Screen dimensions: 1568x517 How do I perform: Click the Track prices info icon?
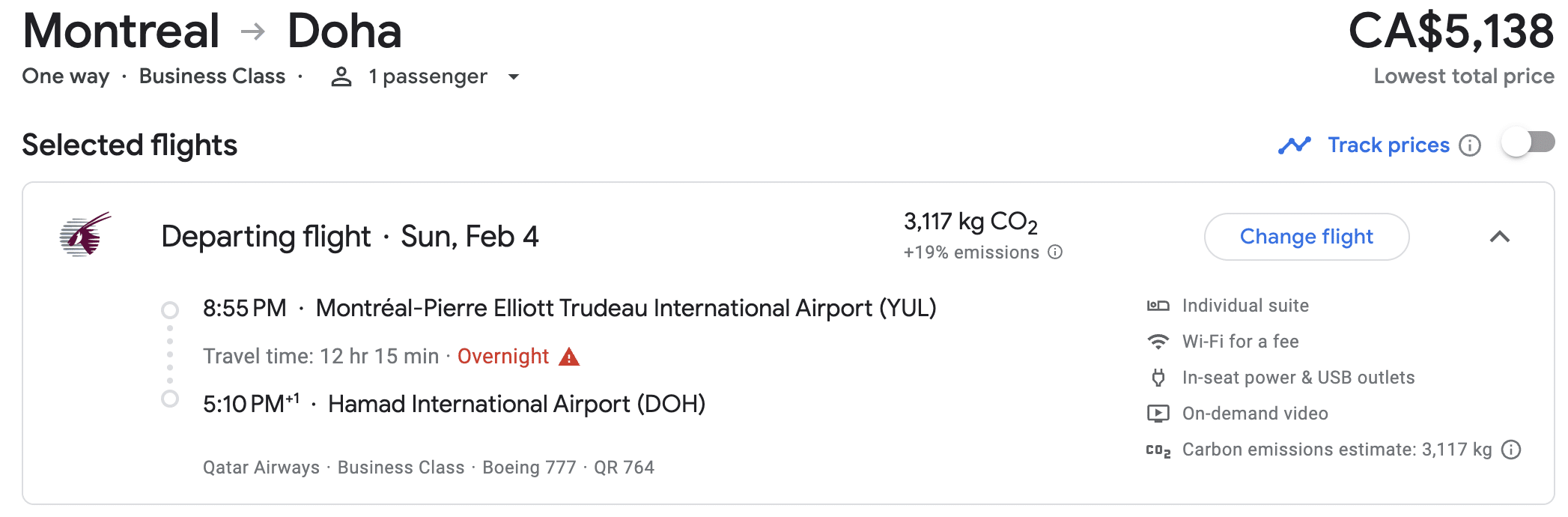pyautogui.click(x=1470, y=145)
